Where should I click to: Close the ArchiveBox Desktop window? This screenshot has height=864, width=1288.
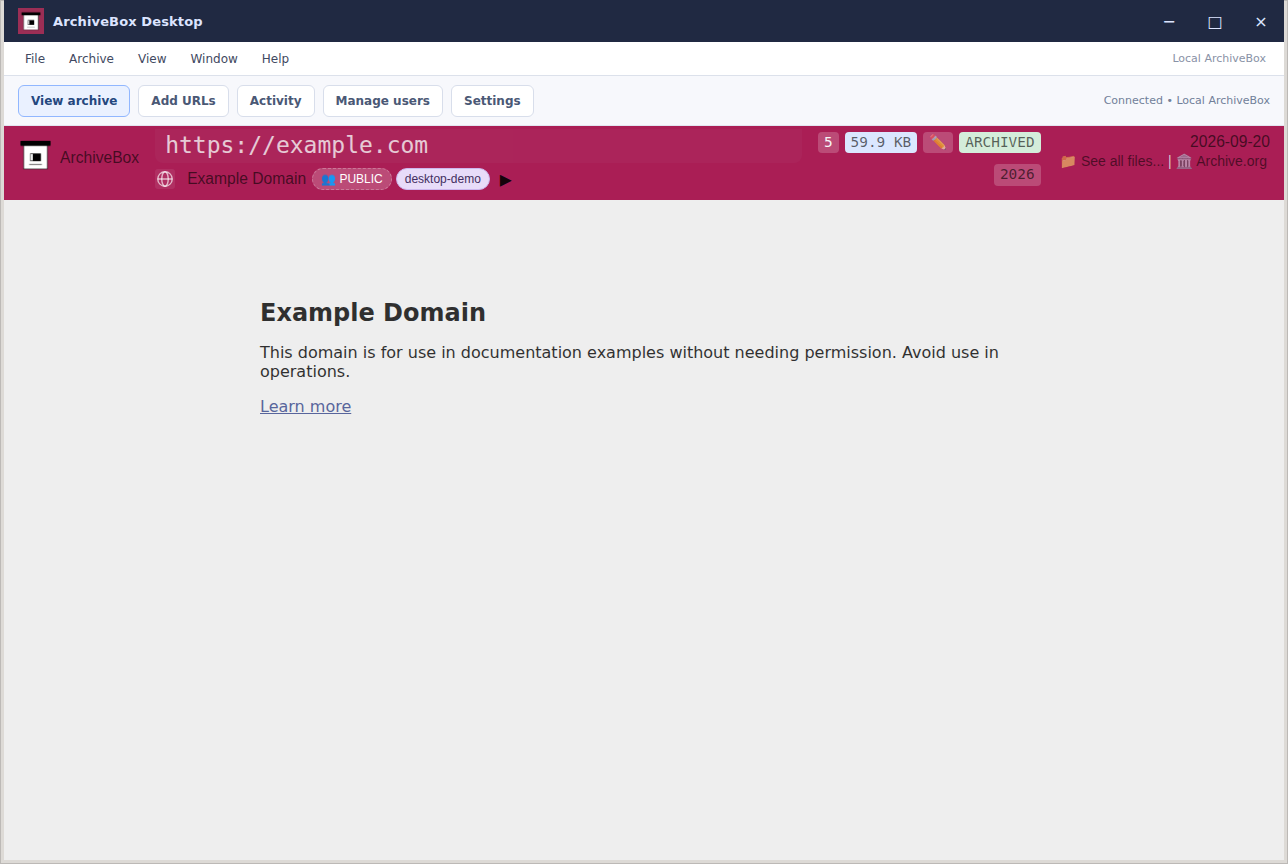(x=1261, y=21)
